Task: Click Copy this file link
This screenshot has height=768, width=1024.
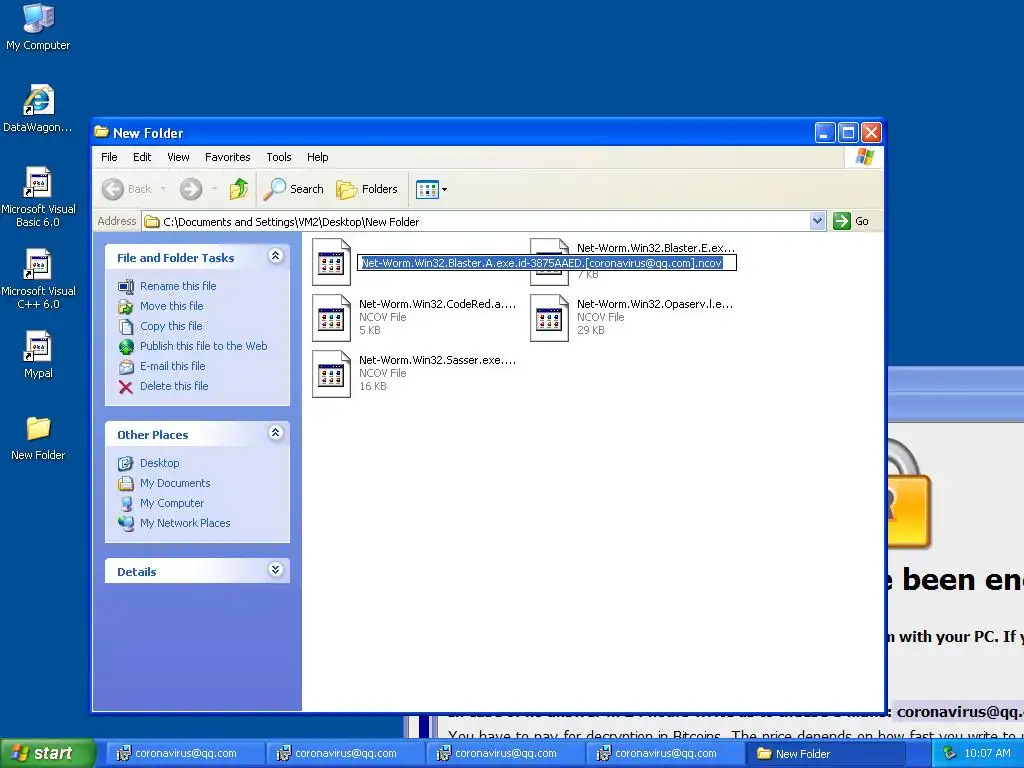Action: click(171, 326)
